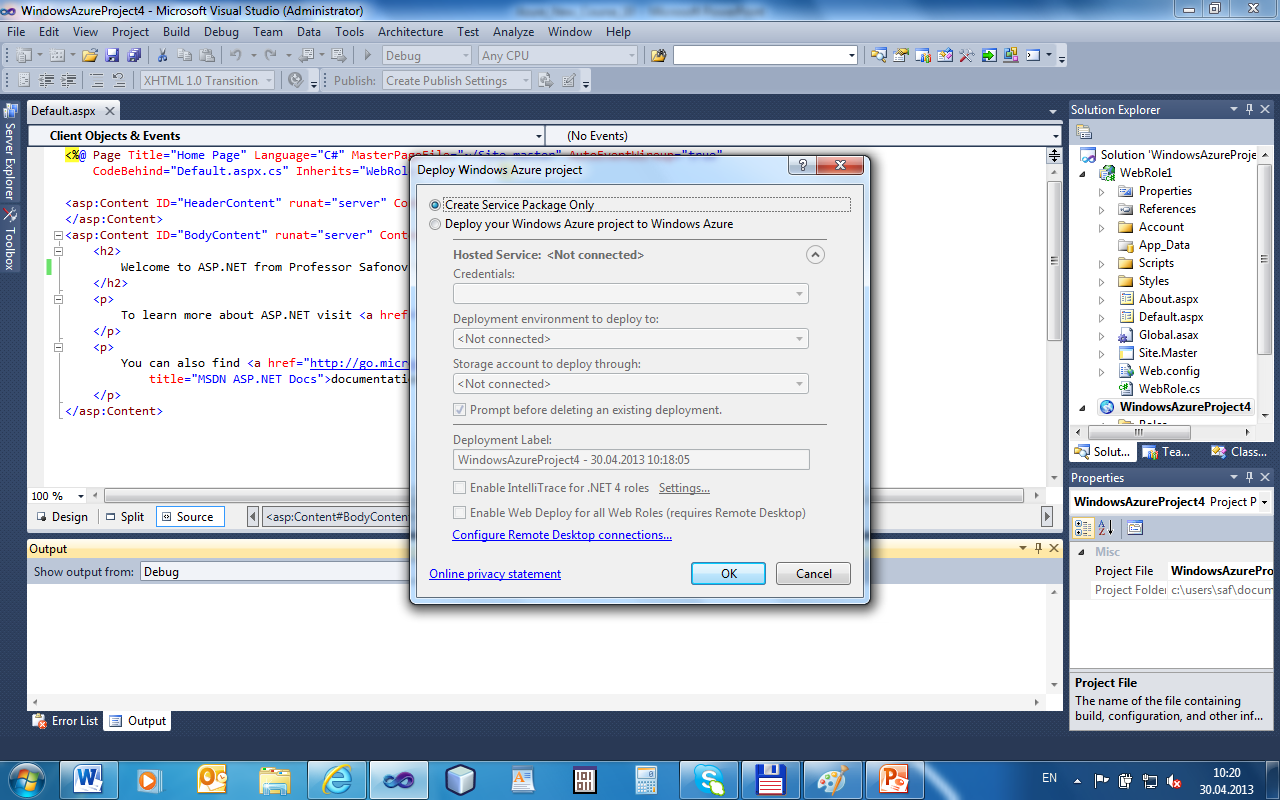Open the Analyze menu
Screen dimensions: 1280x800
513,32
